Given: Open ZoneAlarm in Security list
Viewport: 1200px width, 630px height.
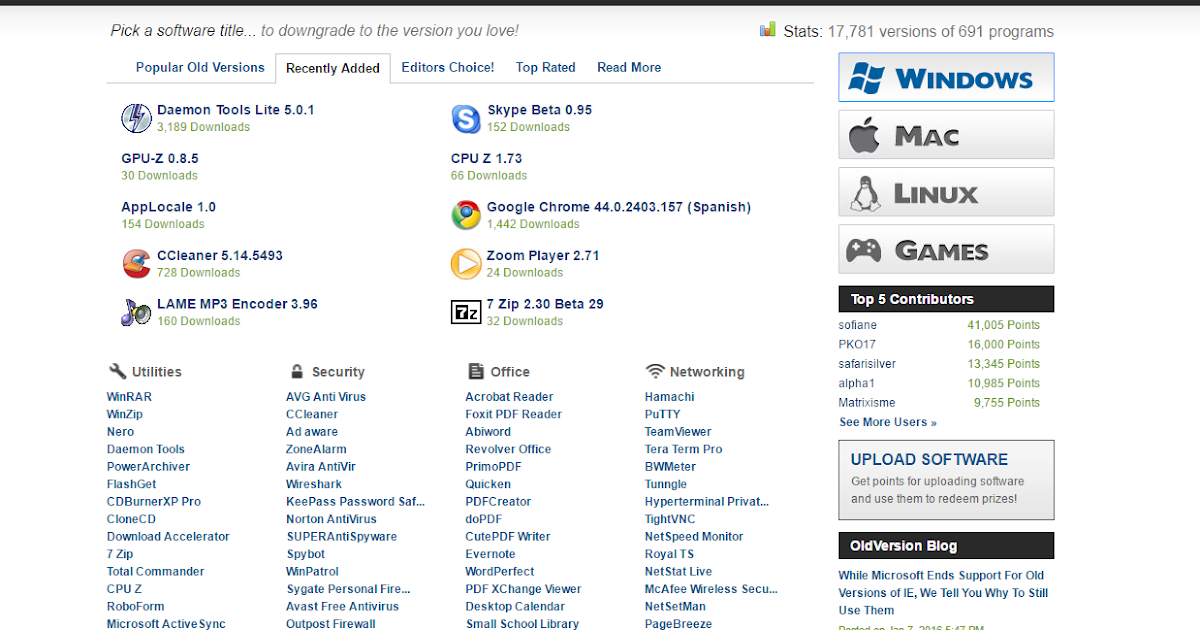Looking at the screenshot, I should coord(316,449).
